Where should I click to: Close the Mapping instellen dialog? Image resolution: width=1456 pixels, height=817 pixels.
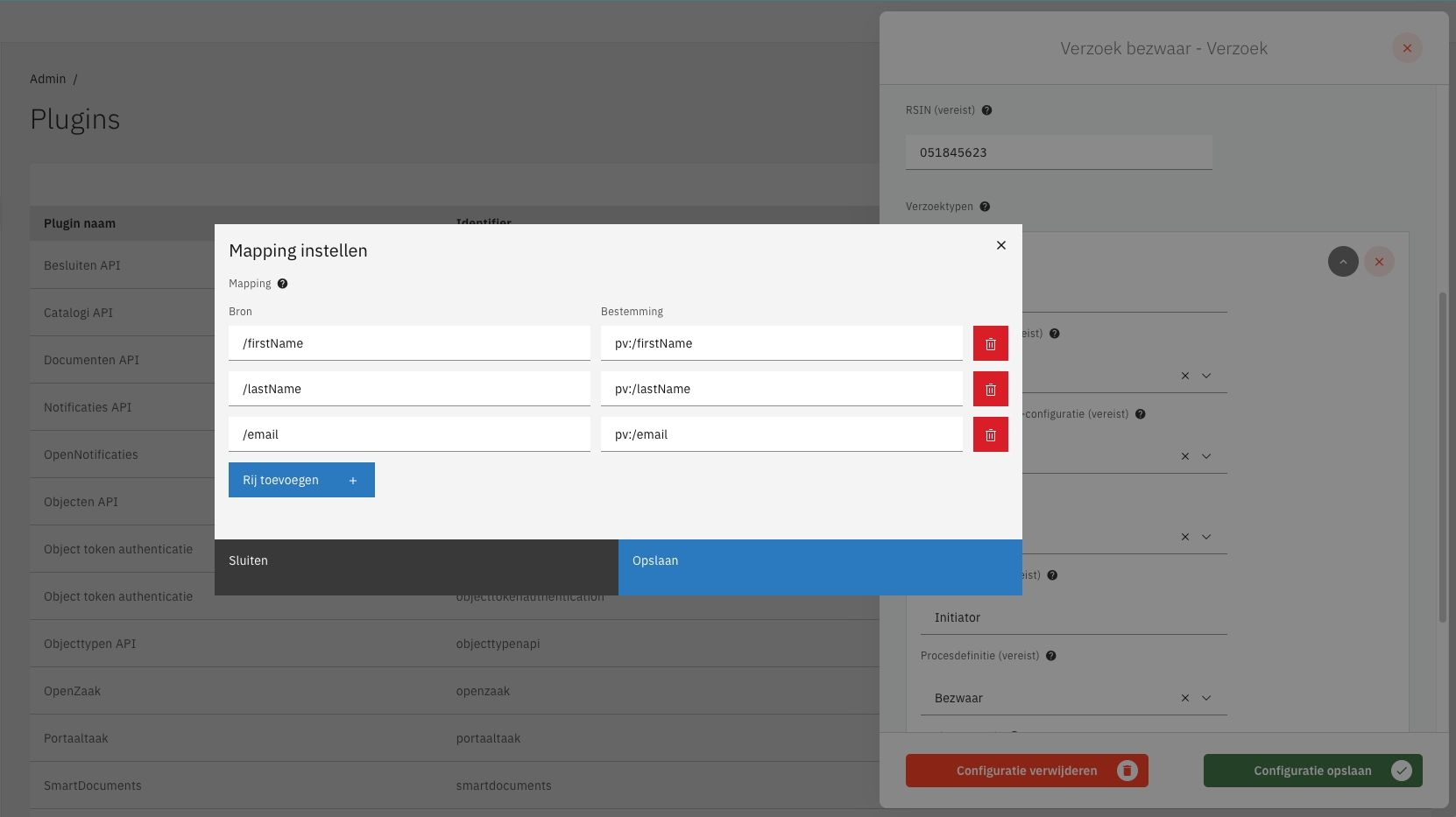point(1000,245)
